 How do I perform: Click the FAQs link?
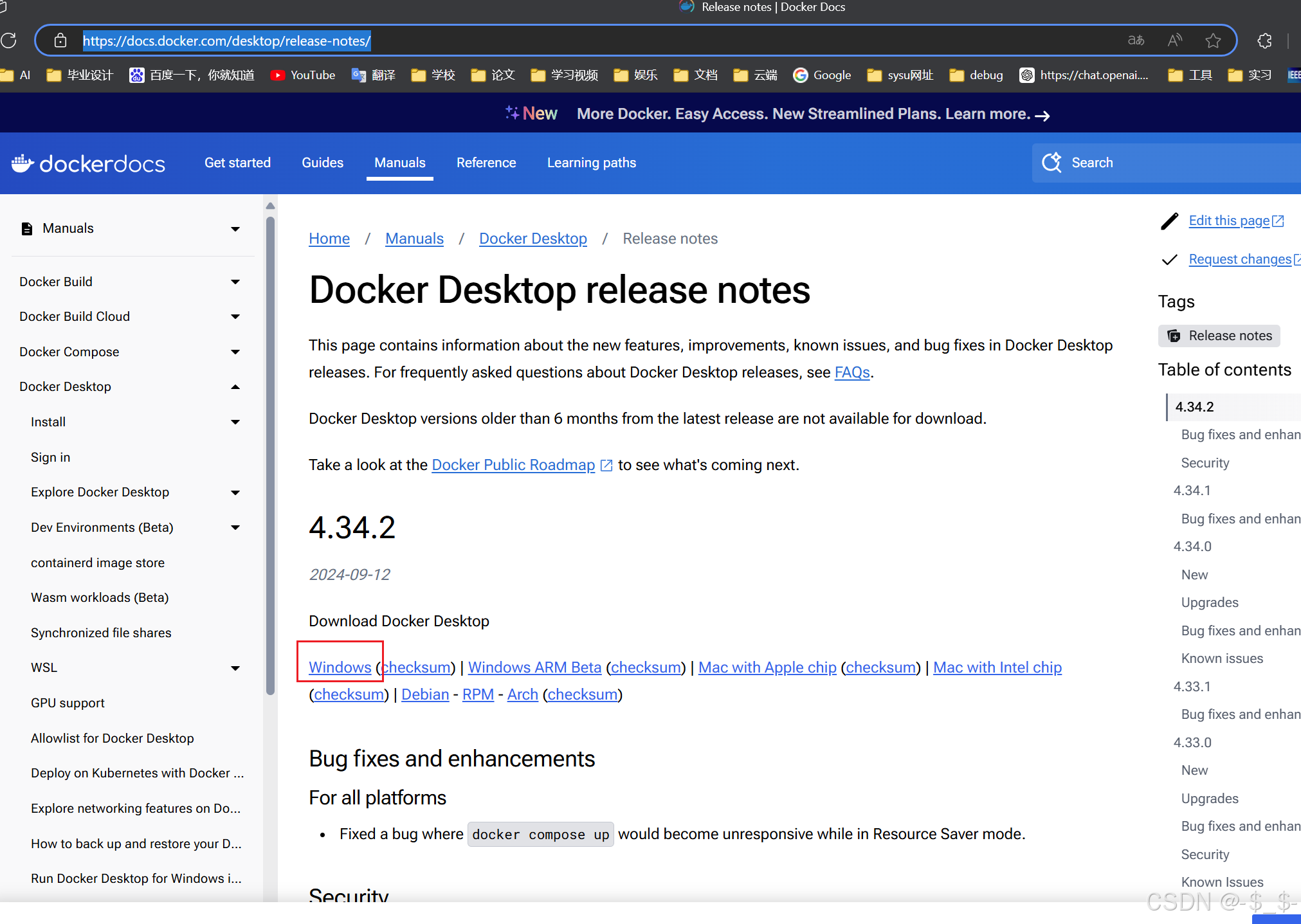[x=852, y=372]
